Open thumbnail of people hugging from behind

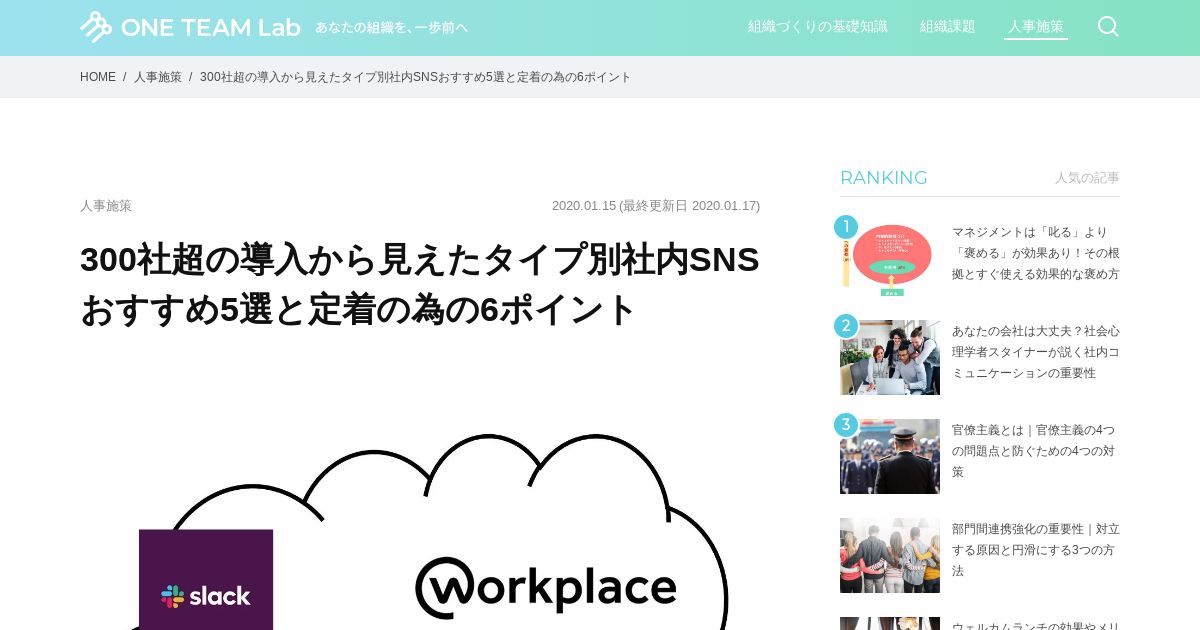click(890, 555)
